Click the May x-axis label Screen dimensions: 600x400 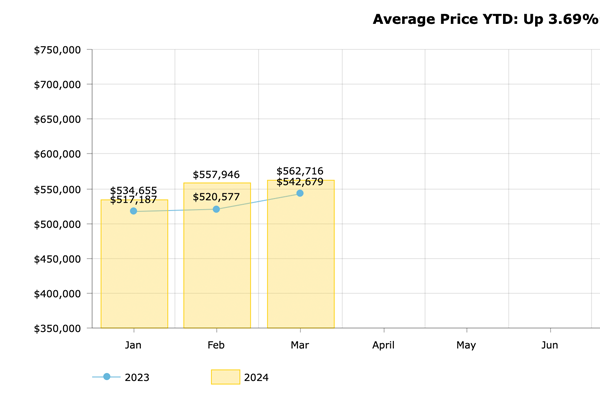466,345
